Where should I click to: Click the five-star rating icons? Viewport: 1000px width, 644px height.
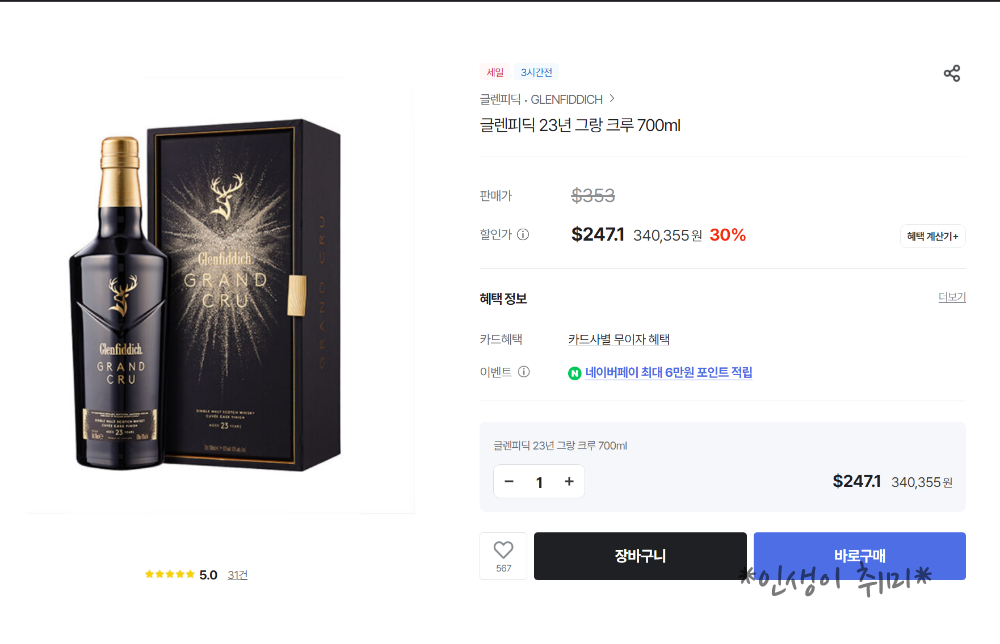click(170, 574)
